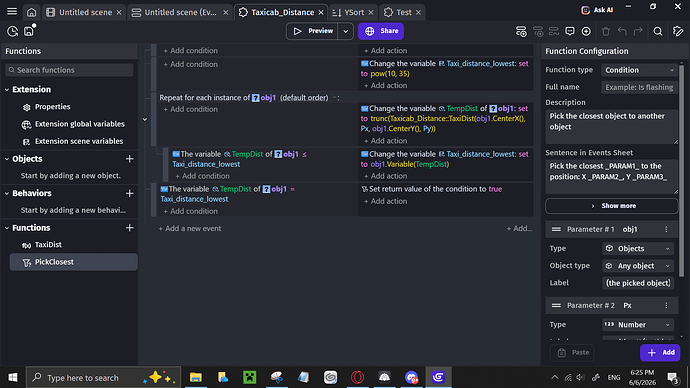Click the Show more button
The height and width of the screenshot is (388, 690).
(x=612, y=206)
